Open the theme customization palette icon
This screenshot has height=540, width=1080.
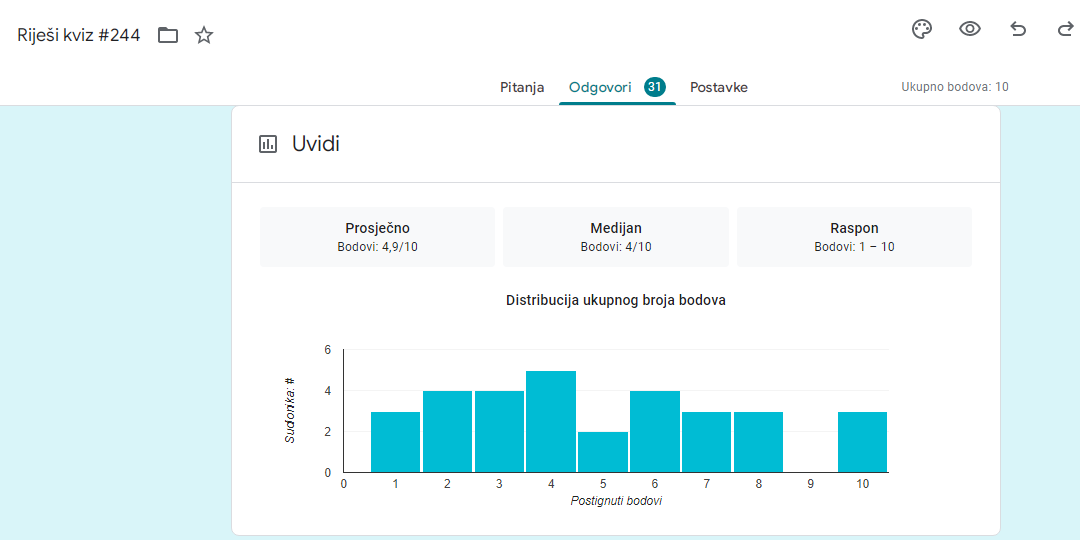coord(922,30)
